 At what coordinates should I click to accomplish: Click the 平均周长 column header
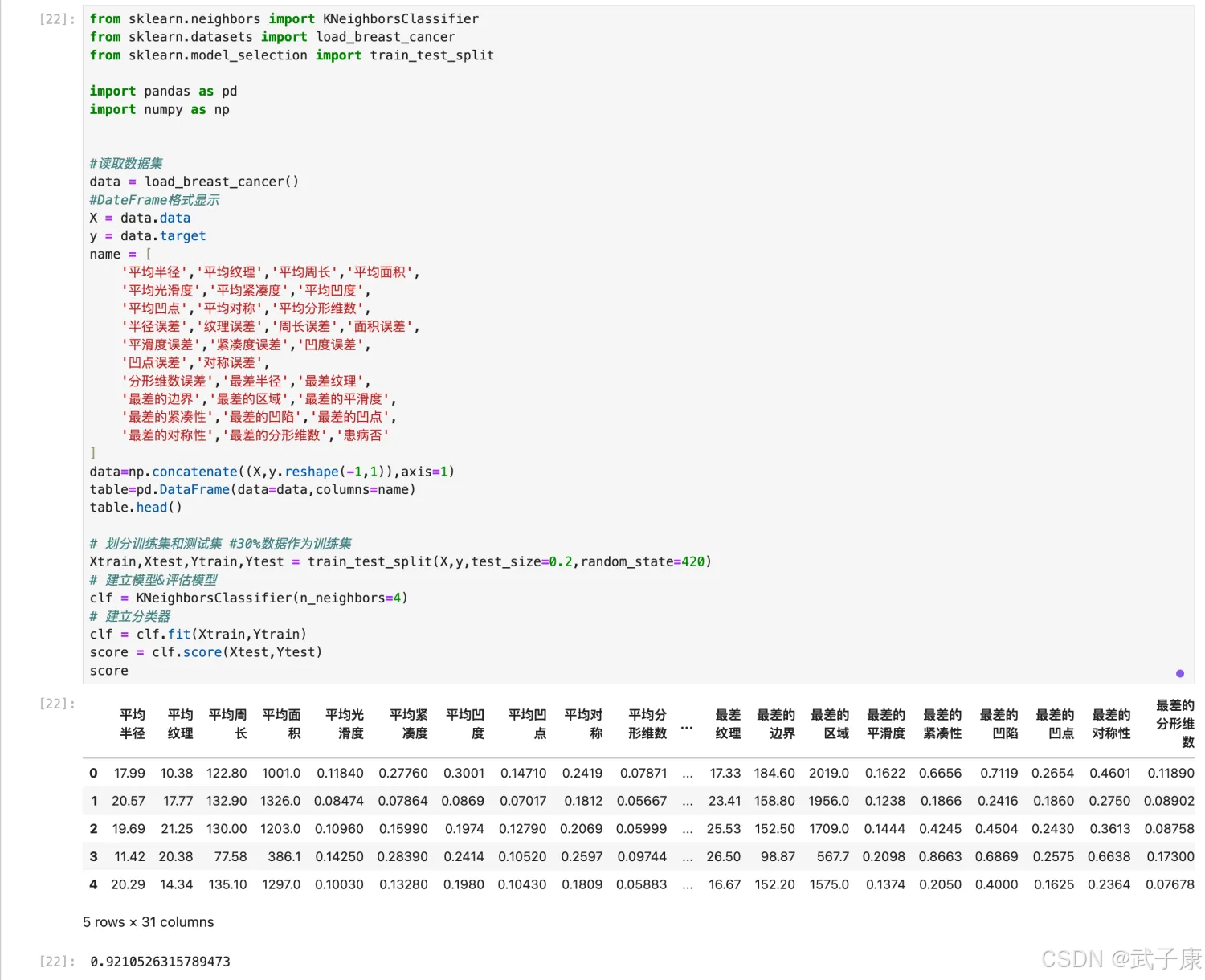coord(228,724)
